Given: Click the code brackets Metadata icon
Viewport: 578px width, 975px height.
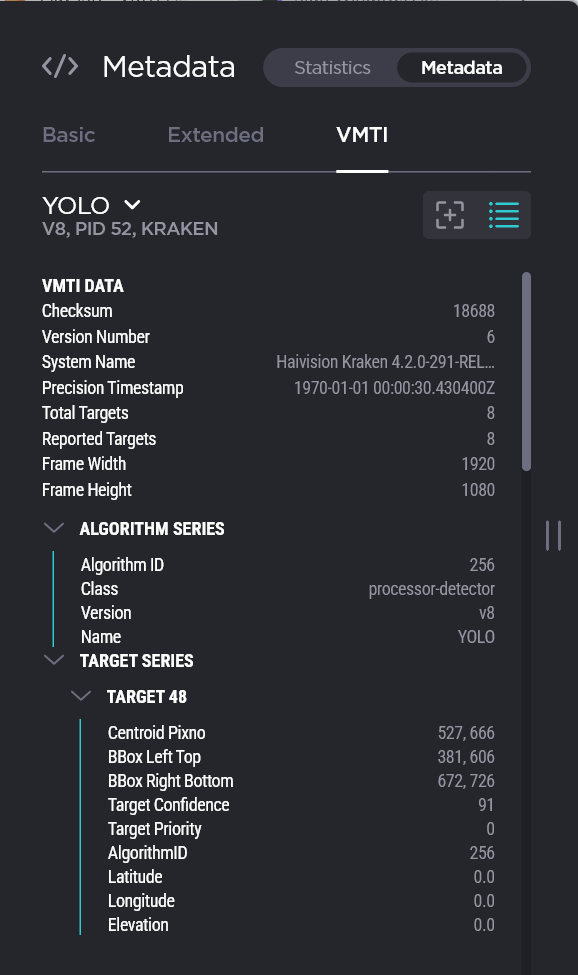Looking at the screenshot, I should [x=60, y=67].
